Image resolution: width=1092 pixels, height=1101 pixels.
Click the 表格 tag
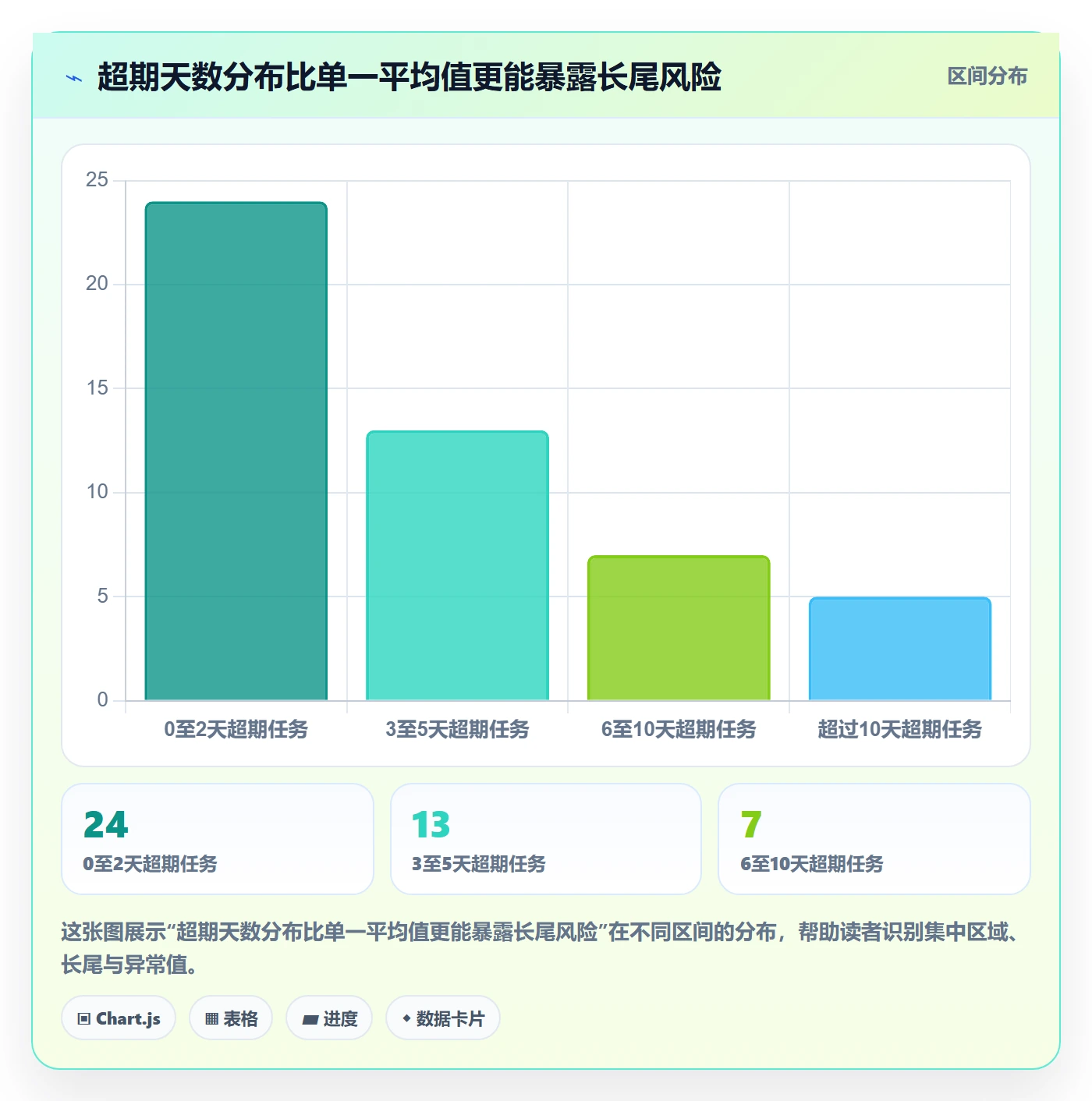[231, 1018]
